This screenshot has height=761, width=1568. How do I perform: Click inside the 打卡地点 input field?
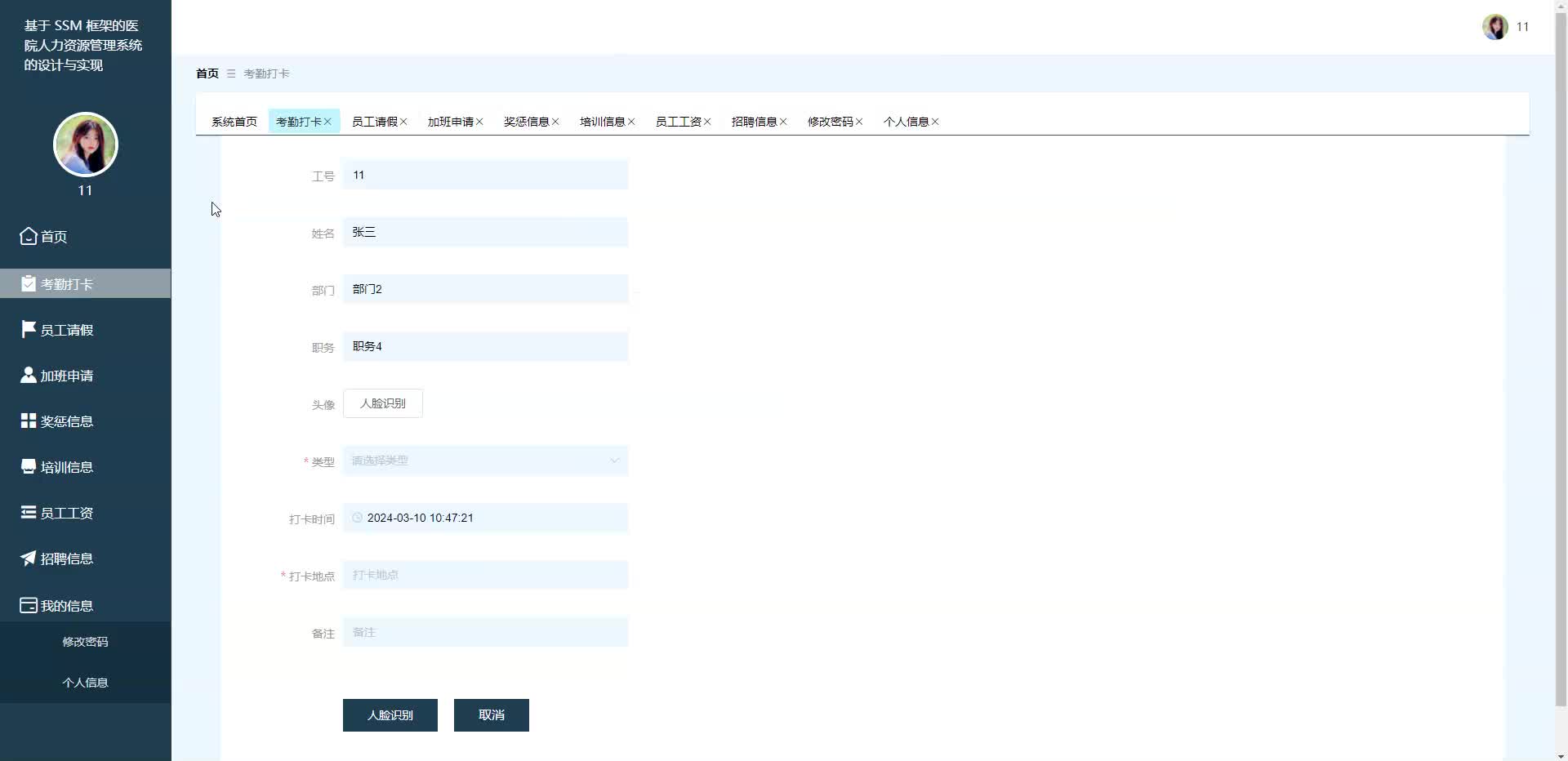(485, 575)
